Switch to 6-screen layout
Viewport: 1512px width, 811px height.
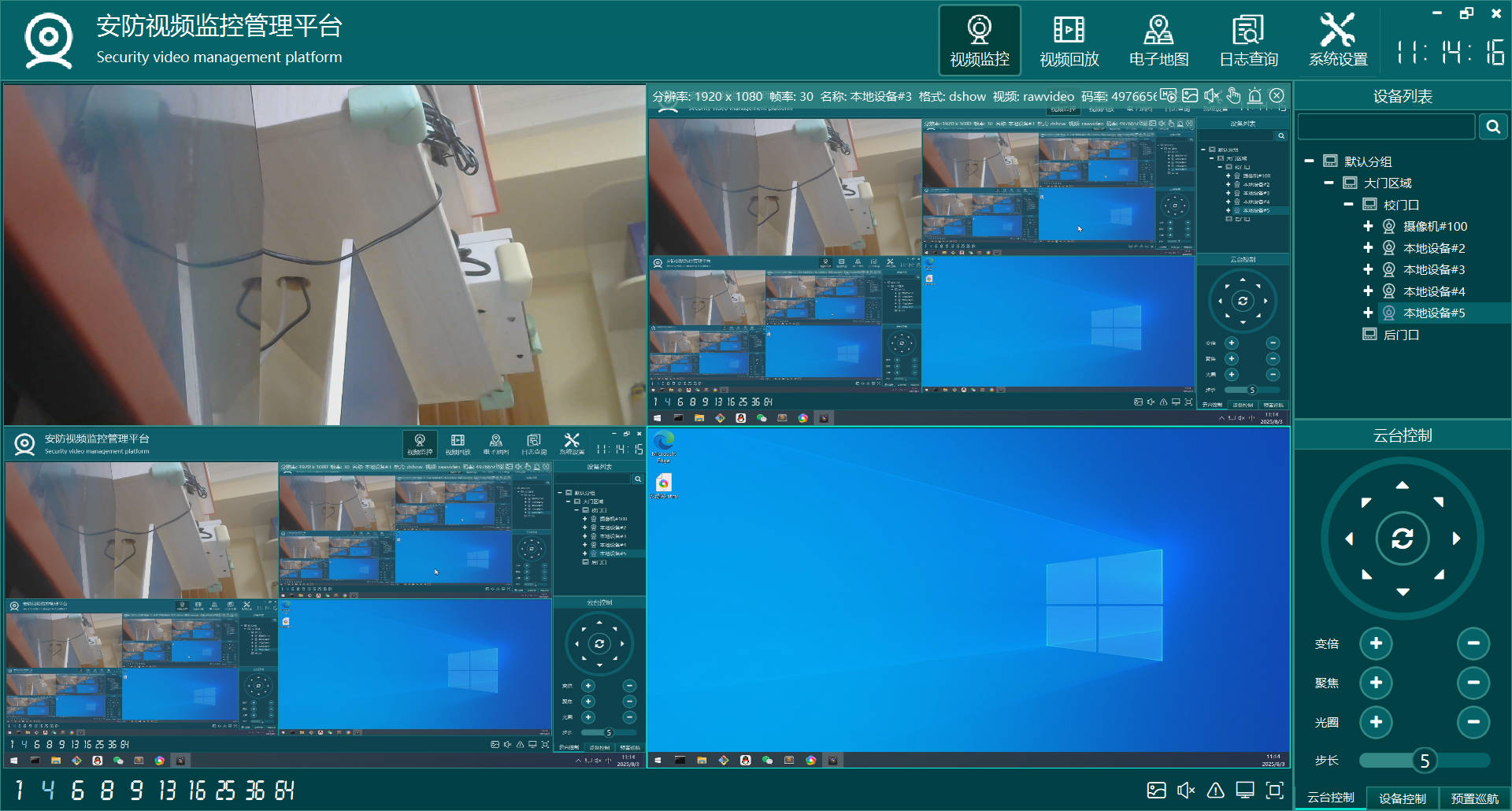pos(77,791)
